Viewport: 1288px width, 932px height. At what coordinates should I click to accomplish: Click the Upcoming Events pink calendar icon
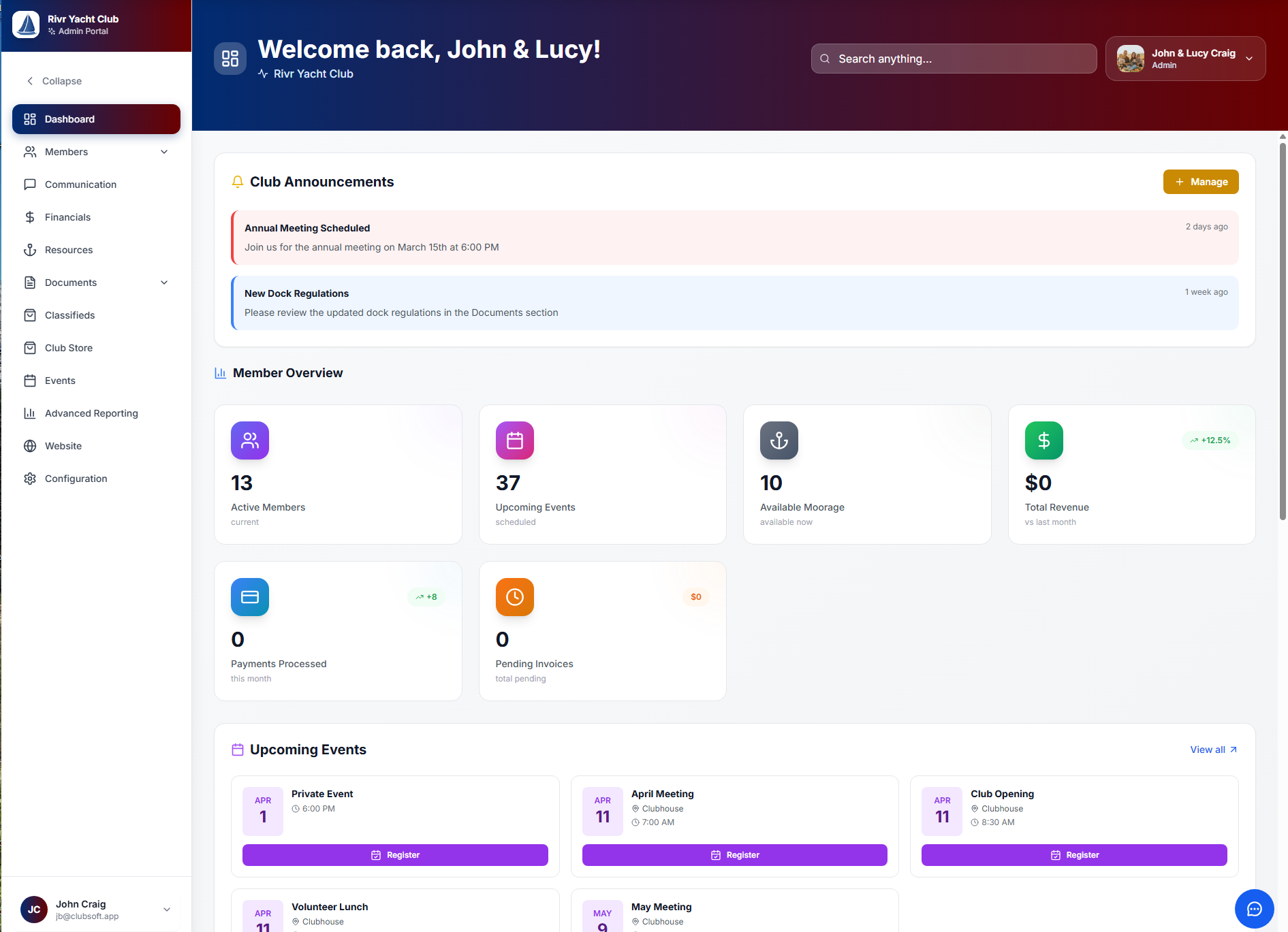click(515, 440)
